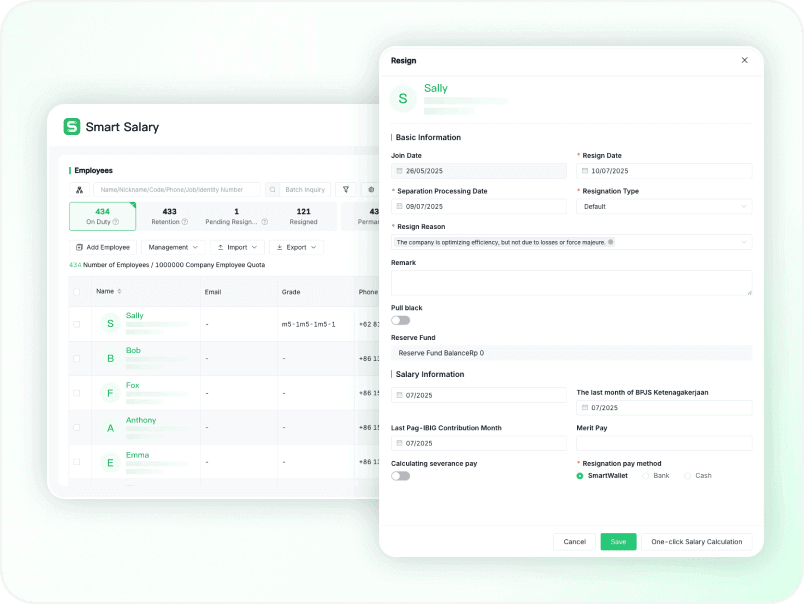This screenshot has height=604, width=804.
Task: Click the employee search input field
Action: [x=177, y=190]
